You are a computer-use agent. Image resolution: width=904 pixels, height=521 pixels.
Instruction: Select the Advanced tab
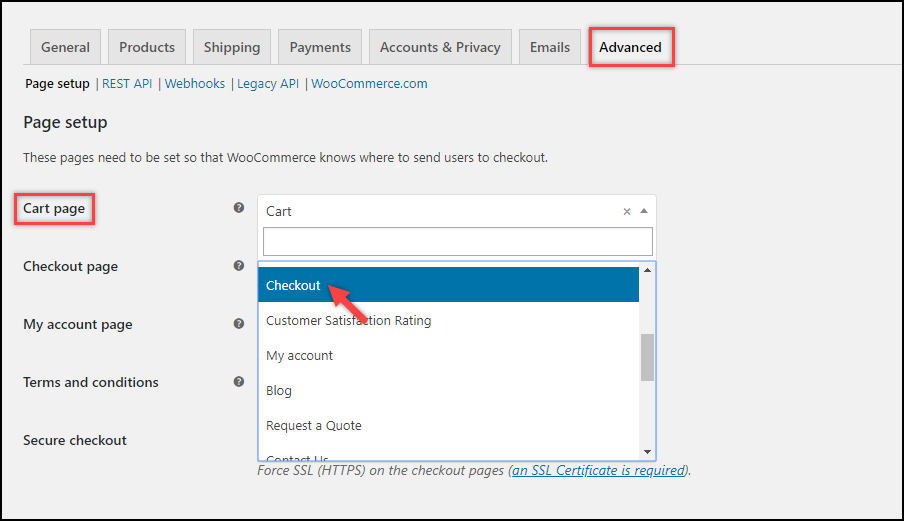(630, 47)
